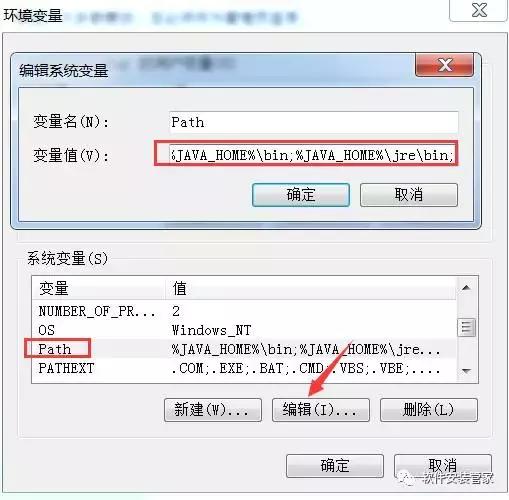
Task: Select the PATHEXT variable row
Action: tap(244, 368)
